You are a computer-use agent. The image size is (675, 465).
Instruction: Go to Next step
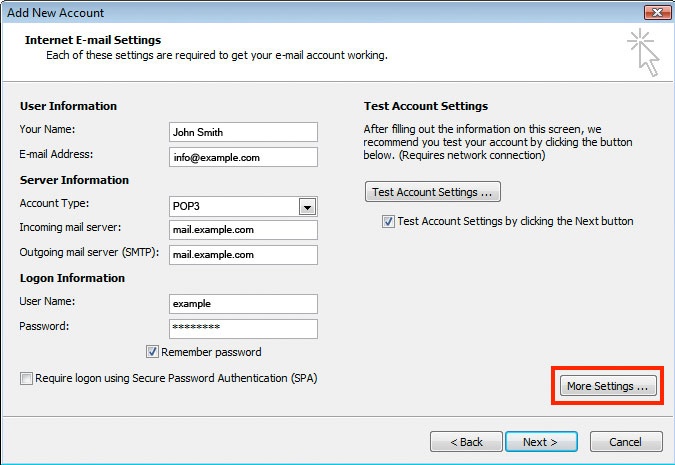click(x=541, y=442)
